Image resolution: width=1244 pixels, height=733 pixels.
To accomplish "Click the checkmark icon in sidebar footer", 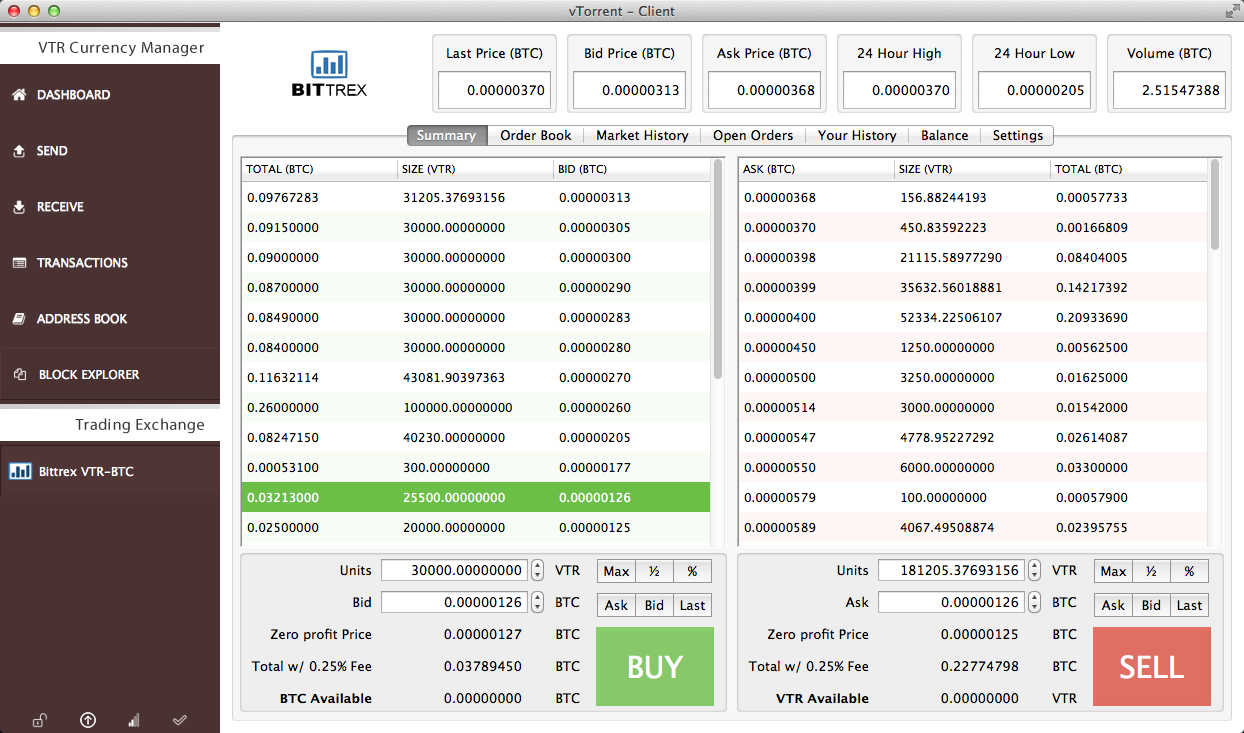I will (180, 720).
